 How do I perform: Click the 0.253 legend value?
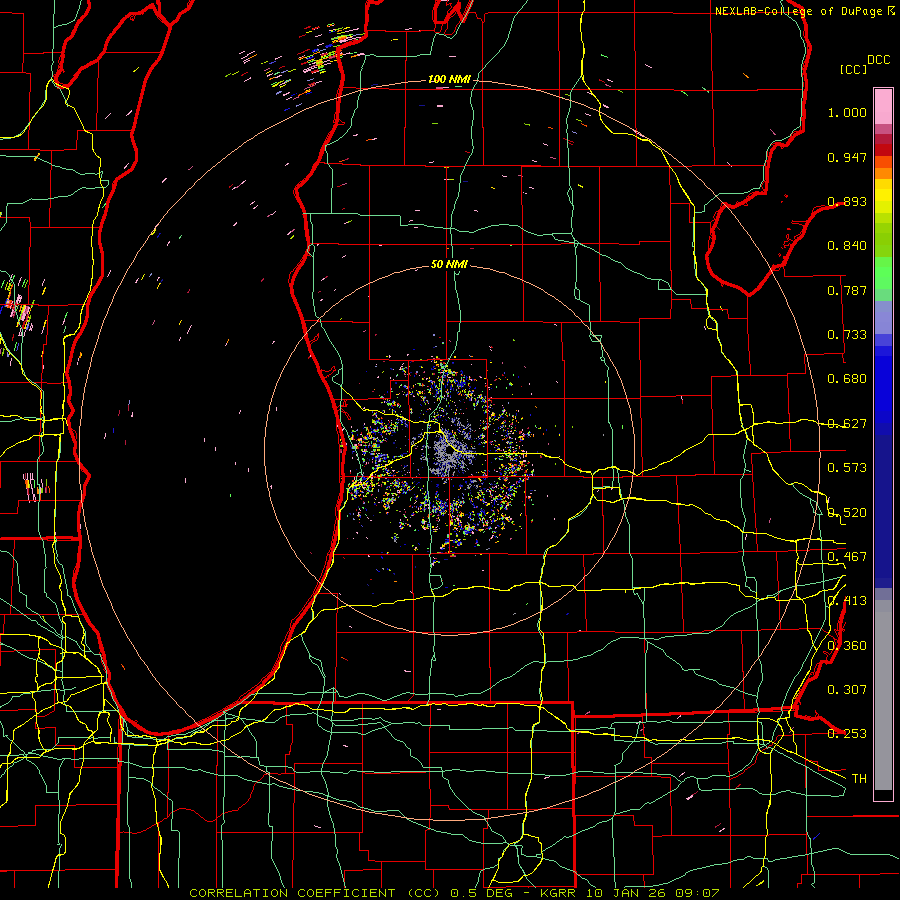pyautogui.click(x=847, y=734)
